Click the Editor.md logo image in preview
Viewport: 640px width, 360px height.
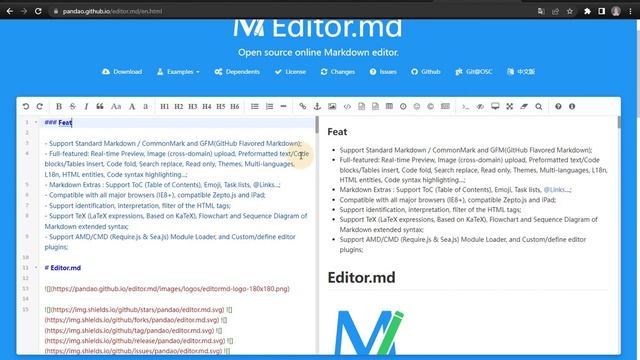click(369, 332)
